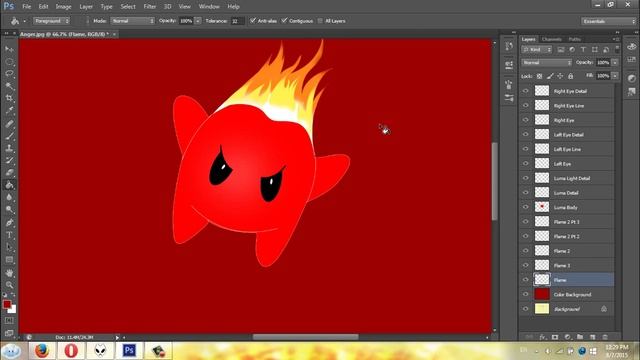Image resolution: width=640 pixels, height=360 pixels.
Task: Click the Add layer mask icon
Action: click(555, 337)
